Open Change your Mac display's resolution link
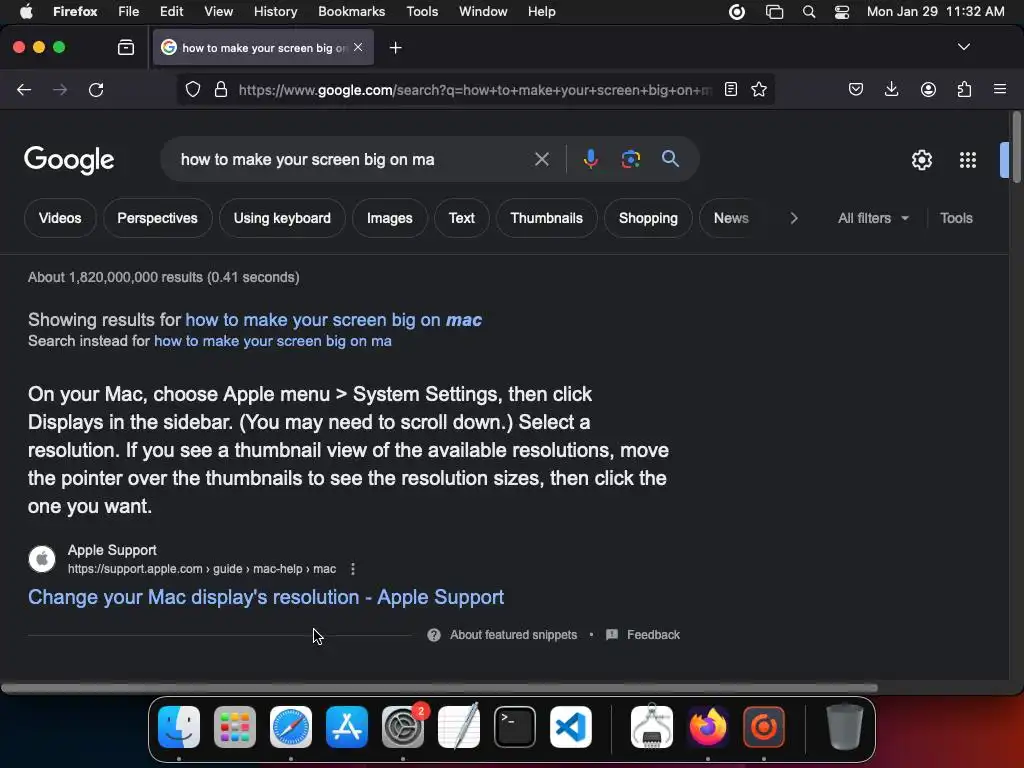 [266, 597]
